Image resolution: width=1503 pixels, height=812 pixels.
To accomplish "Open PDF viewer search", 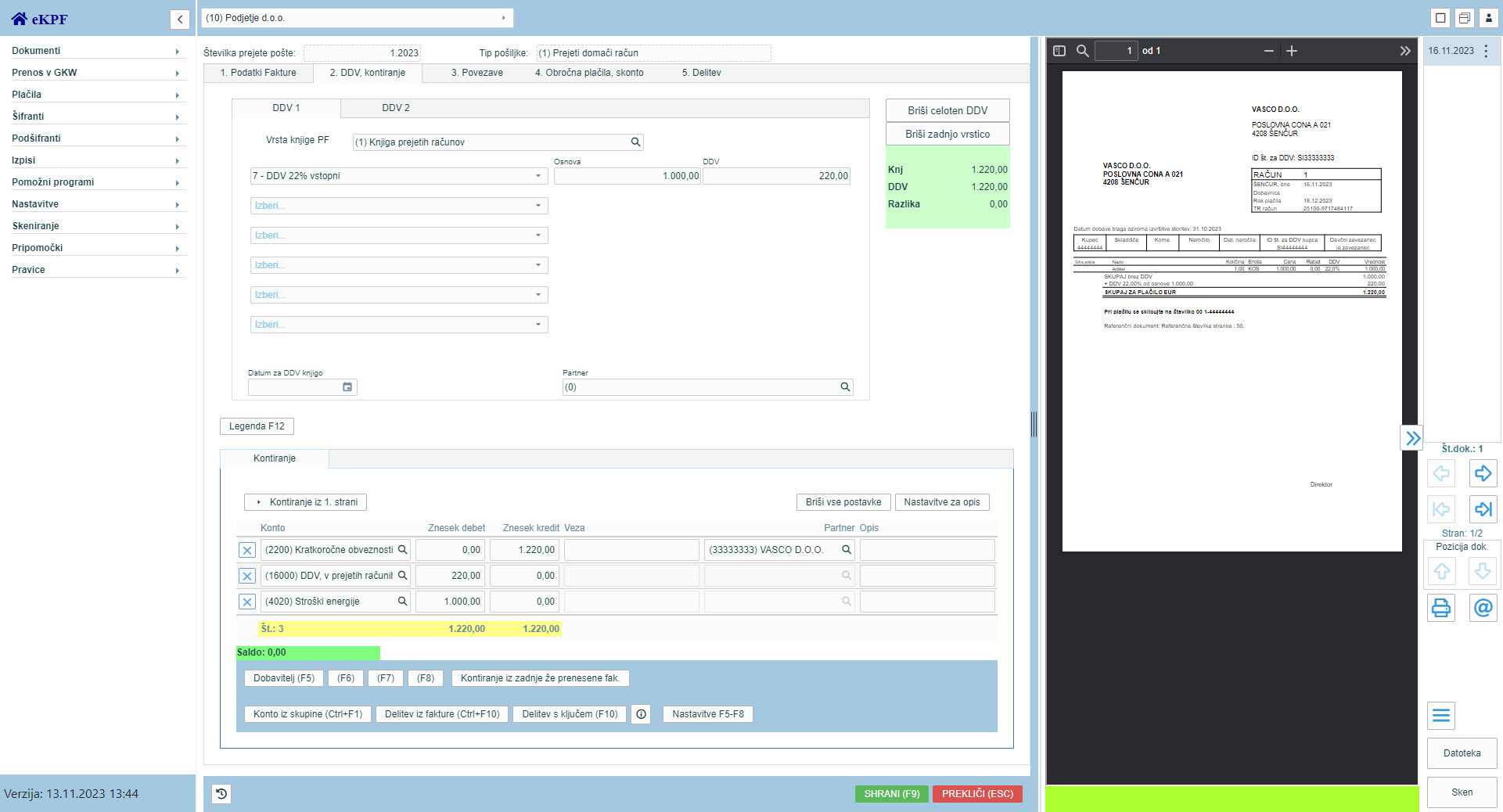I will (1083, 51).
